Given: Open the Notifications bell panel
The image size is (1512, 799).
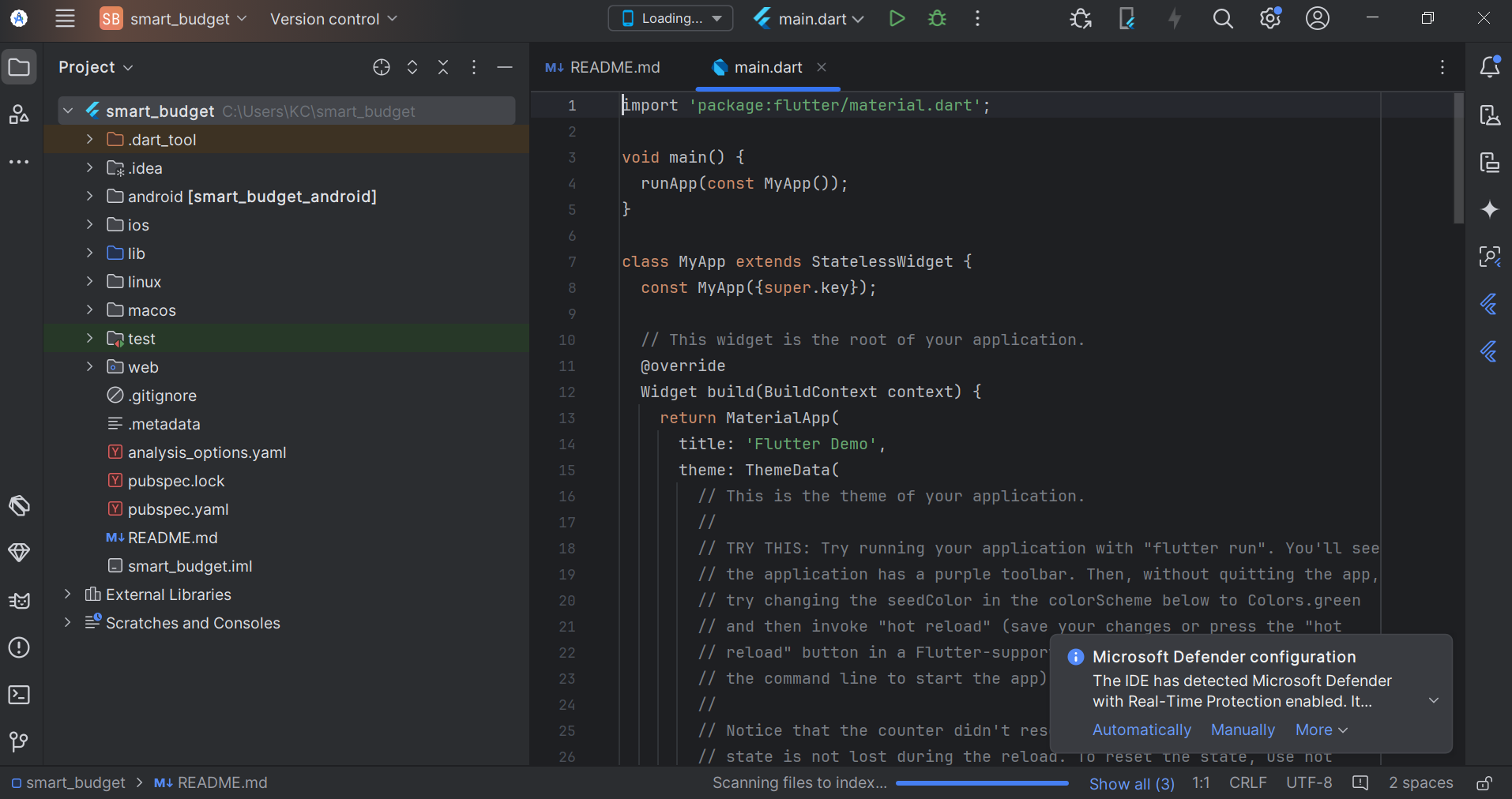Looking at the screenshot, I should [x=1490, y=67].
